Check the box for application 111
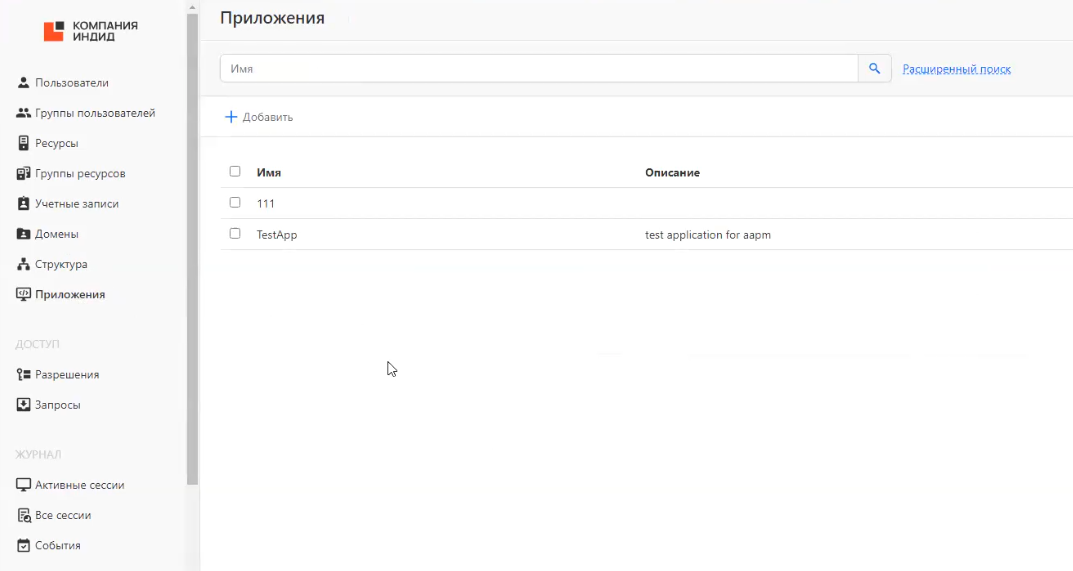The image size is (1073, 571). click(235, 202)
